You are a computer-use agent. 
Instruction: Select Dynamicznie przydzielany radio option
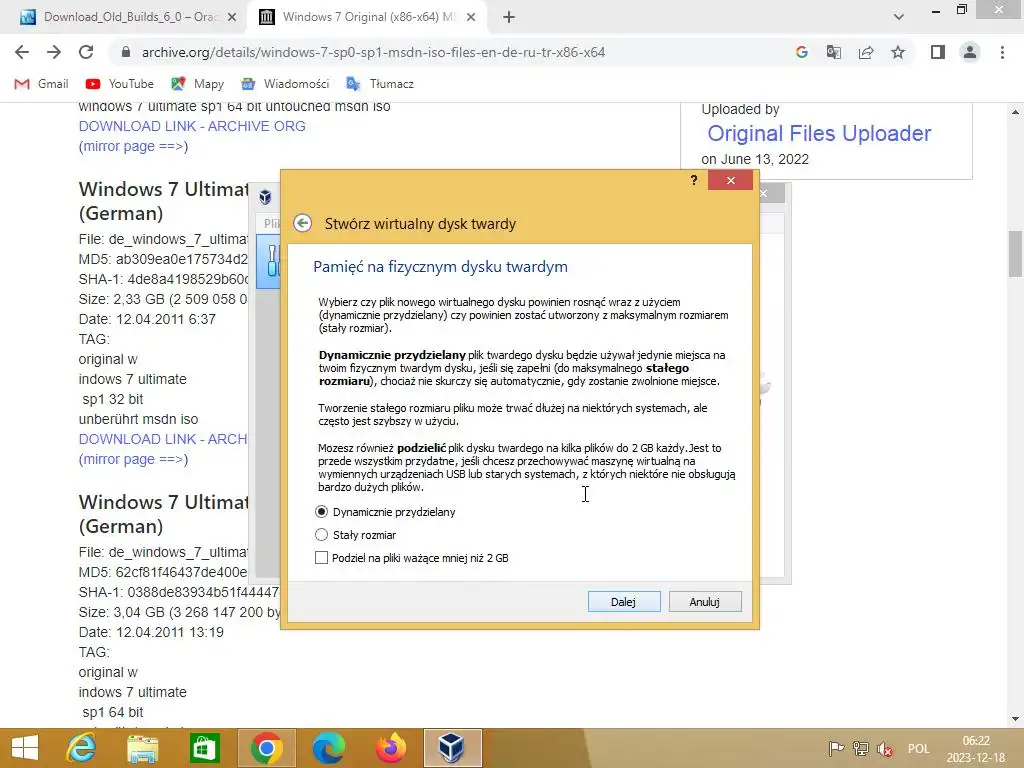point(321,512)
